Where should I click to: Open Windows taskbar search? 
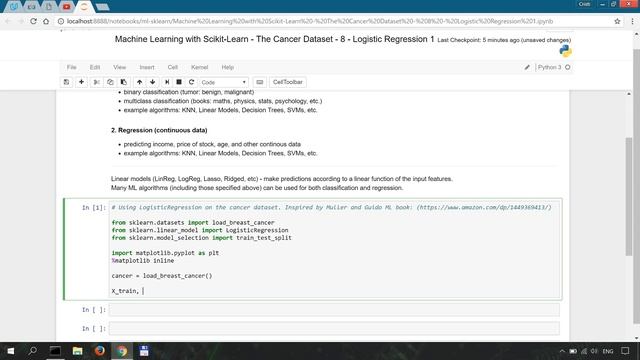tap(33, 351)
